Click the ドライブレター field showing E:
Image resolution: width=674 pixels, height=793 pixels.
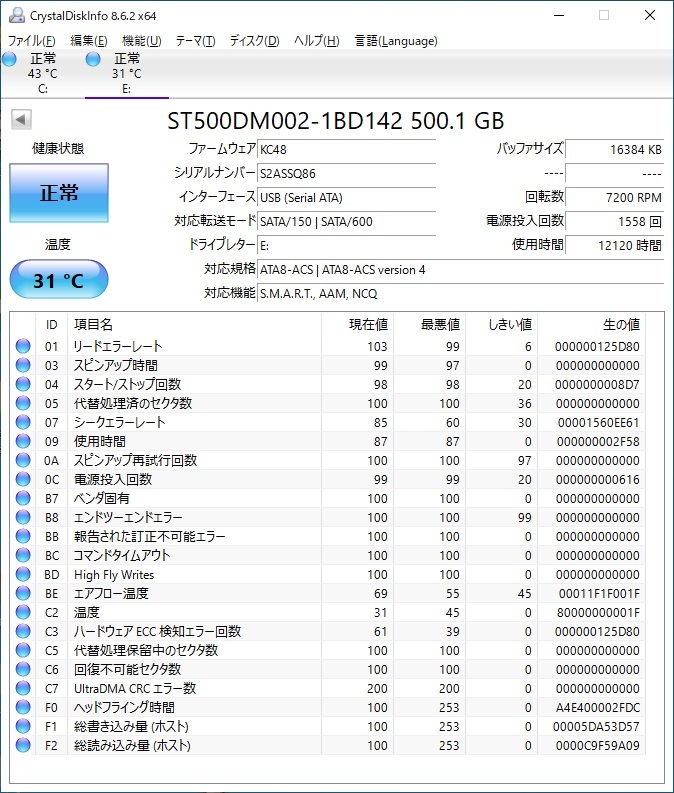point(346,246)
